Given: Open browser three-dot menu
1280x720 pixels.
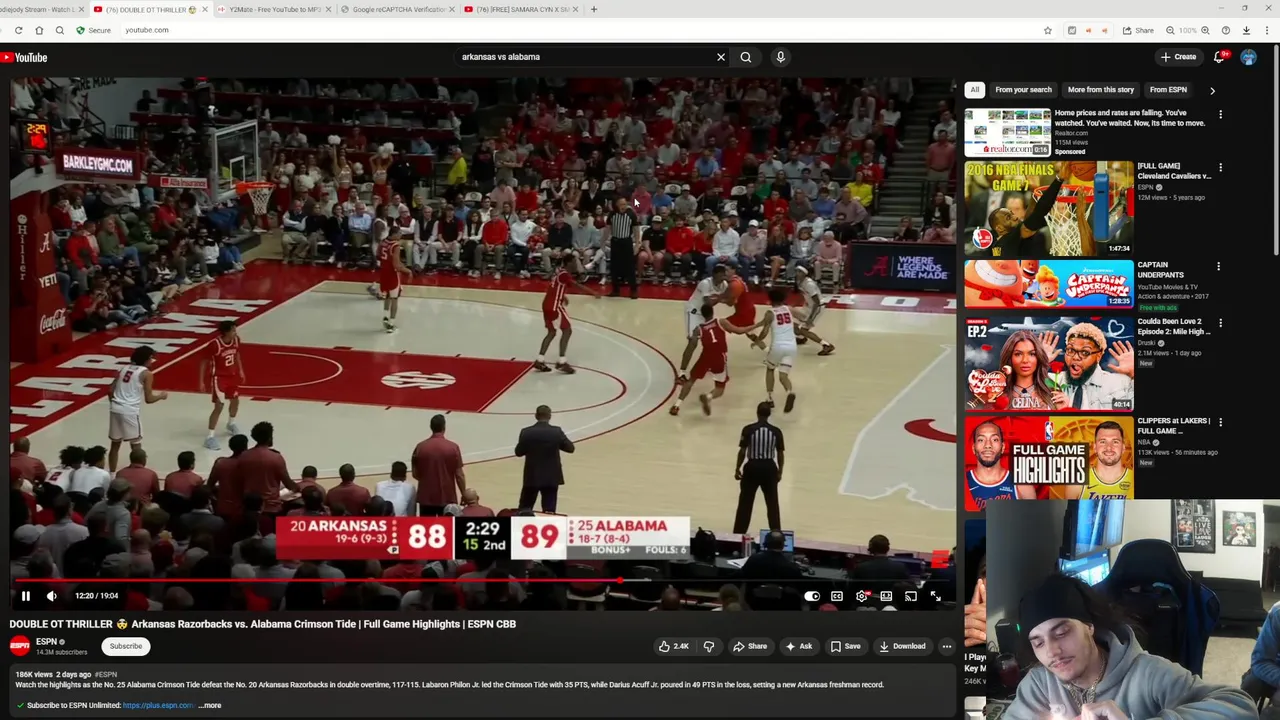Looking at the screenshot, I should coord(1267,30).
